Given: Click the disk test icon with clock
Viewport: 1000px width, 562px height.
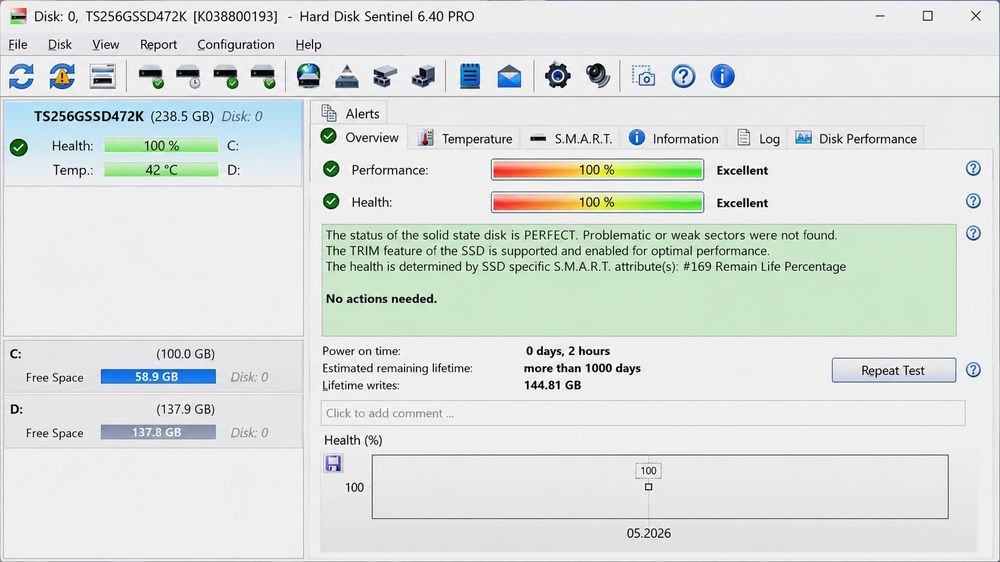Looking at the screenshot, I should pos(188,77).
